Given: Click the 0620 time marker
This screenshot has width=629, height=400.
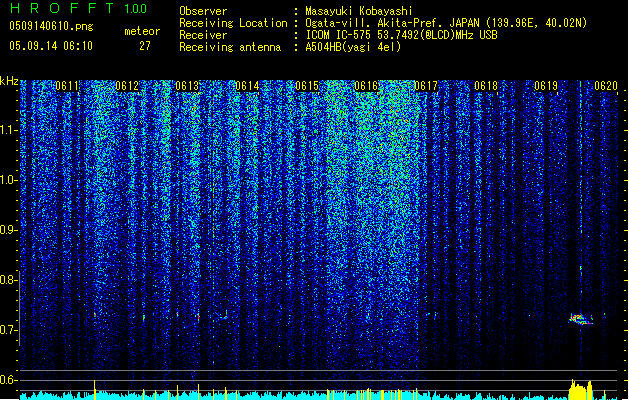Looking at the screenshot, I should tap(606, 86).
